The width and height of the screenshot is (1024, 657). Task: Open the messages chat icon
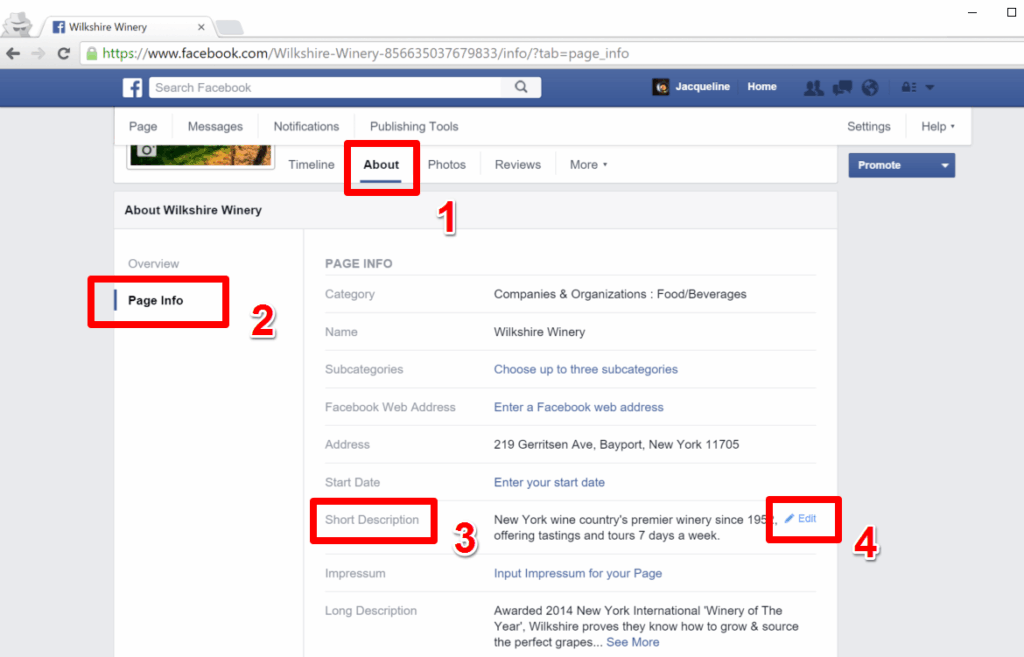(842, 88)
